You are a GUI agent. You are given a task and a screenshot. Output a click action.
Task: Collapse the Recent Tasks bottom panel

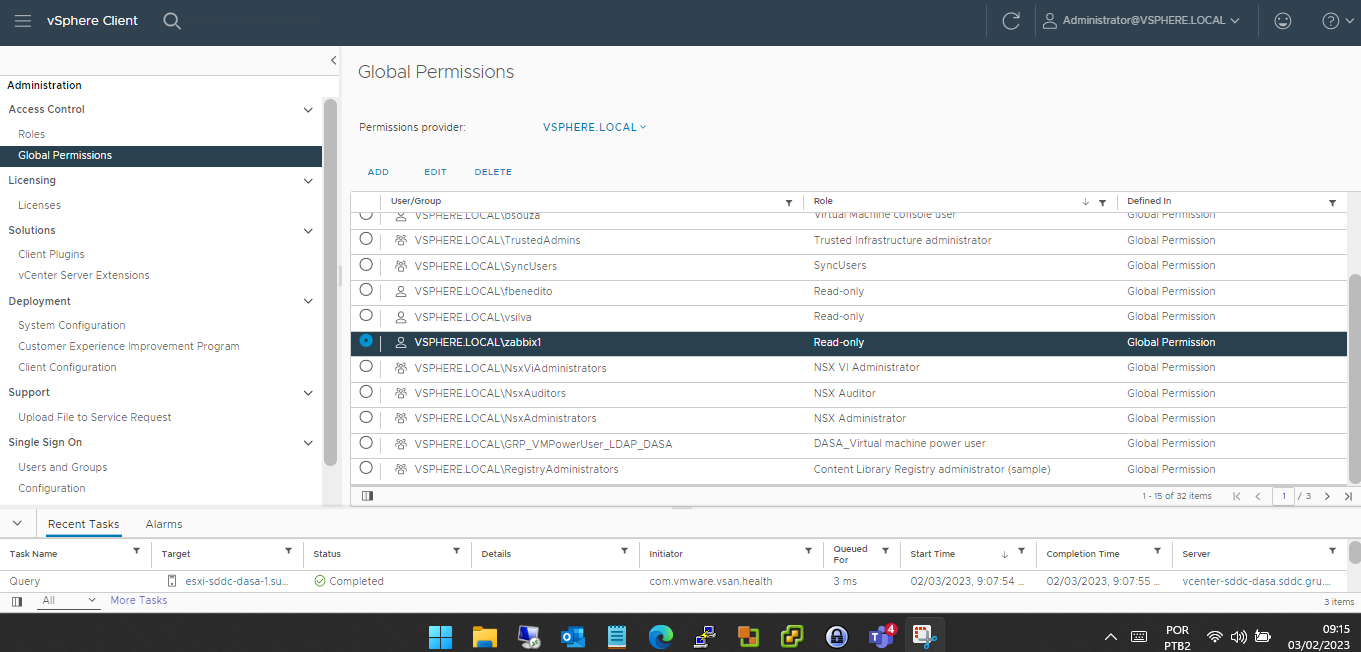coord(17,523)
